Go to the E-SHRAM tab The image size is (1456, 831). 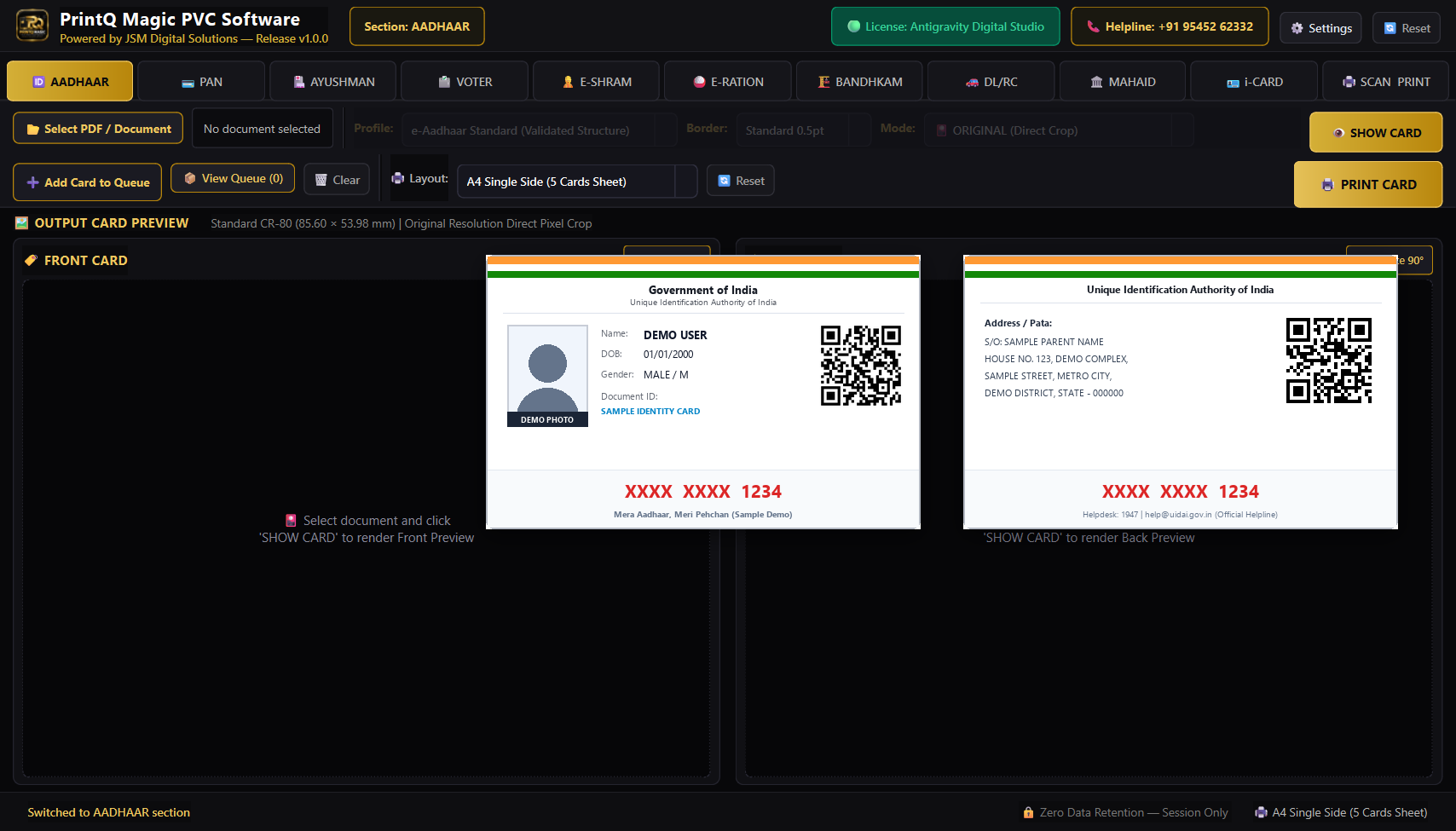coord(596,82)
